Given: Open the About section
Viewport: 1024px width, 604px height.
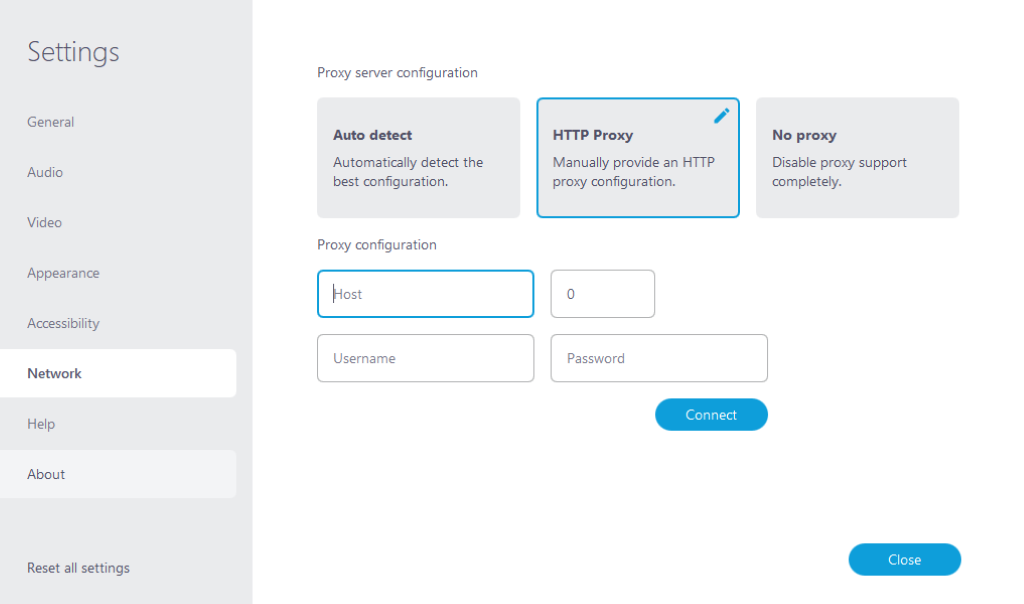Looking at the screenshot, I should [x=46, y=474].
